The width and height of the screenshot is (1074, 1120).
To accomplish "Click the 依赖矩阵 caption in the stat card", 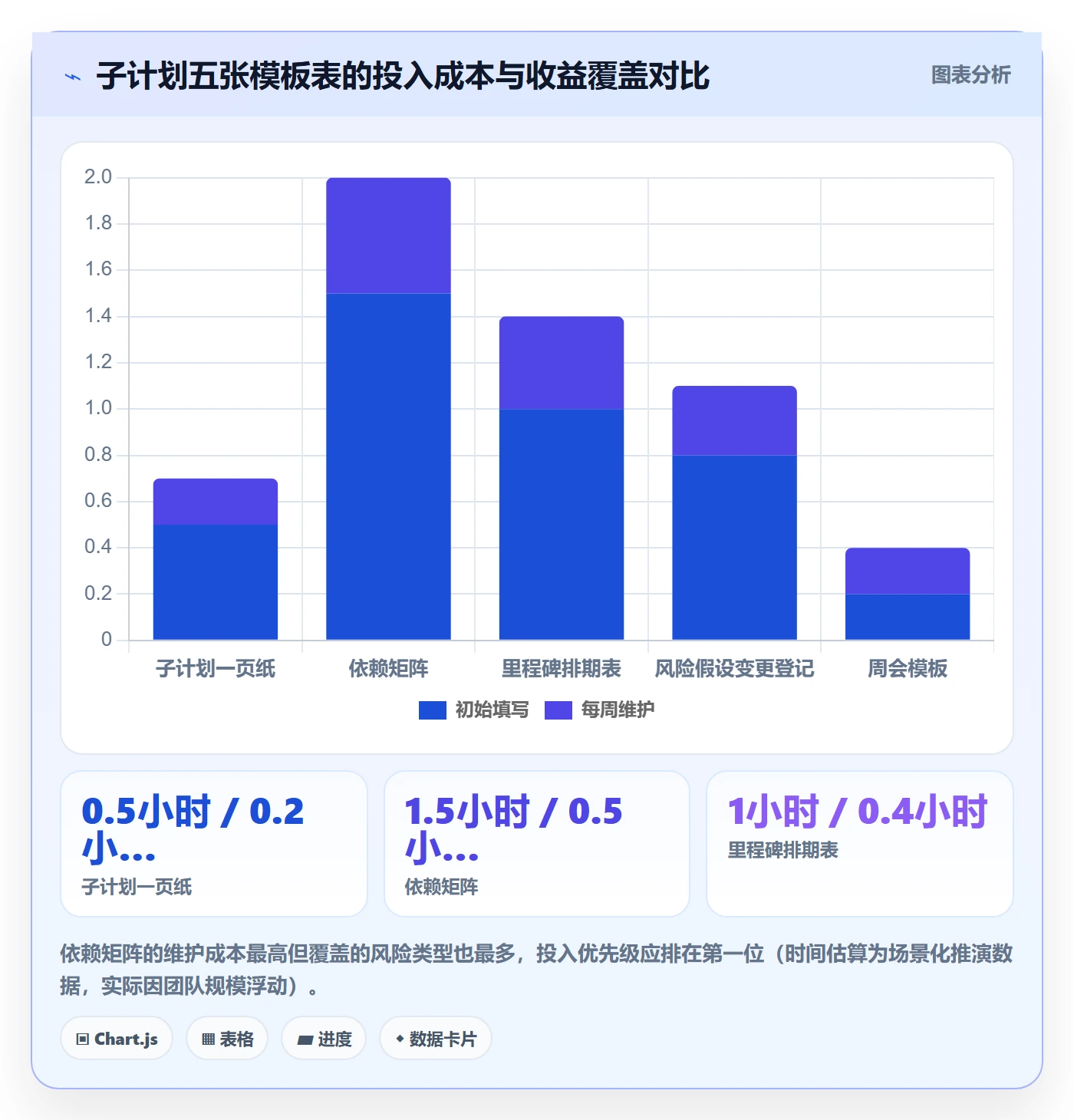I will [441, 888].
